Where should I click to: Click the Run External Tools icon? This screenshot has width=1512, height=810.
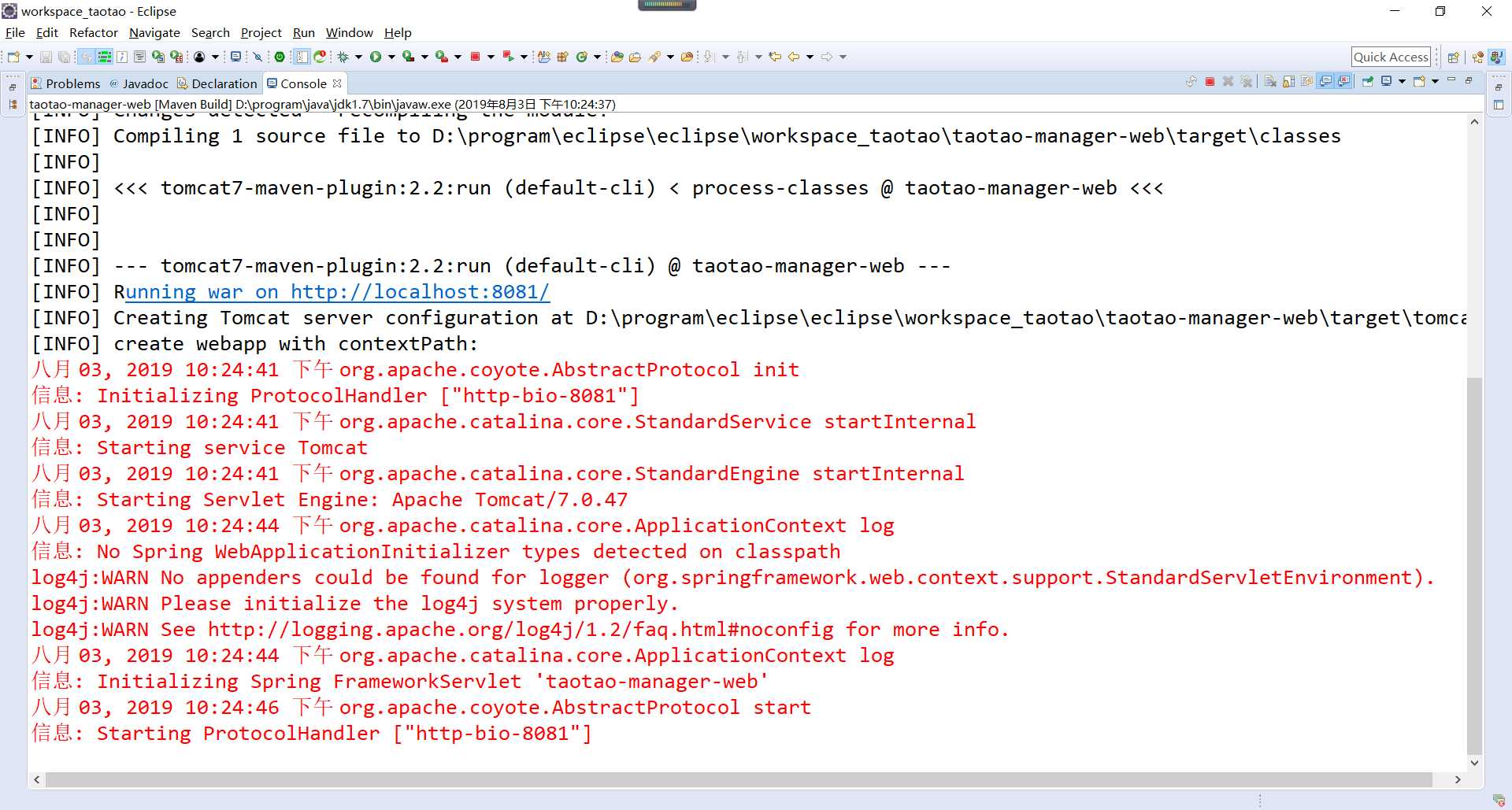pyautogui.click(x=441, y=57)
